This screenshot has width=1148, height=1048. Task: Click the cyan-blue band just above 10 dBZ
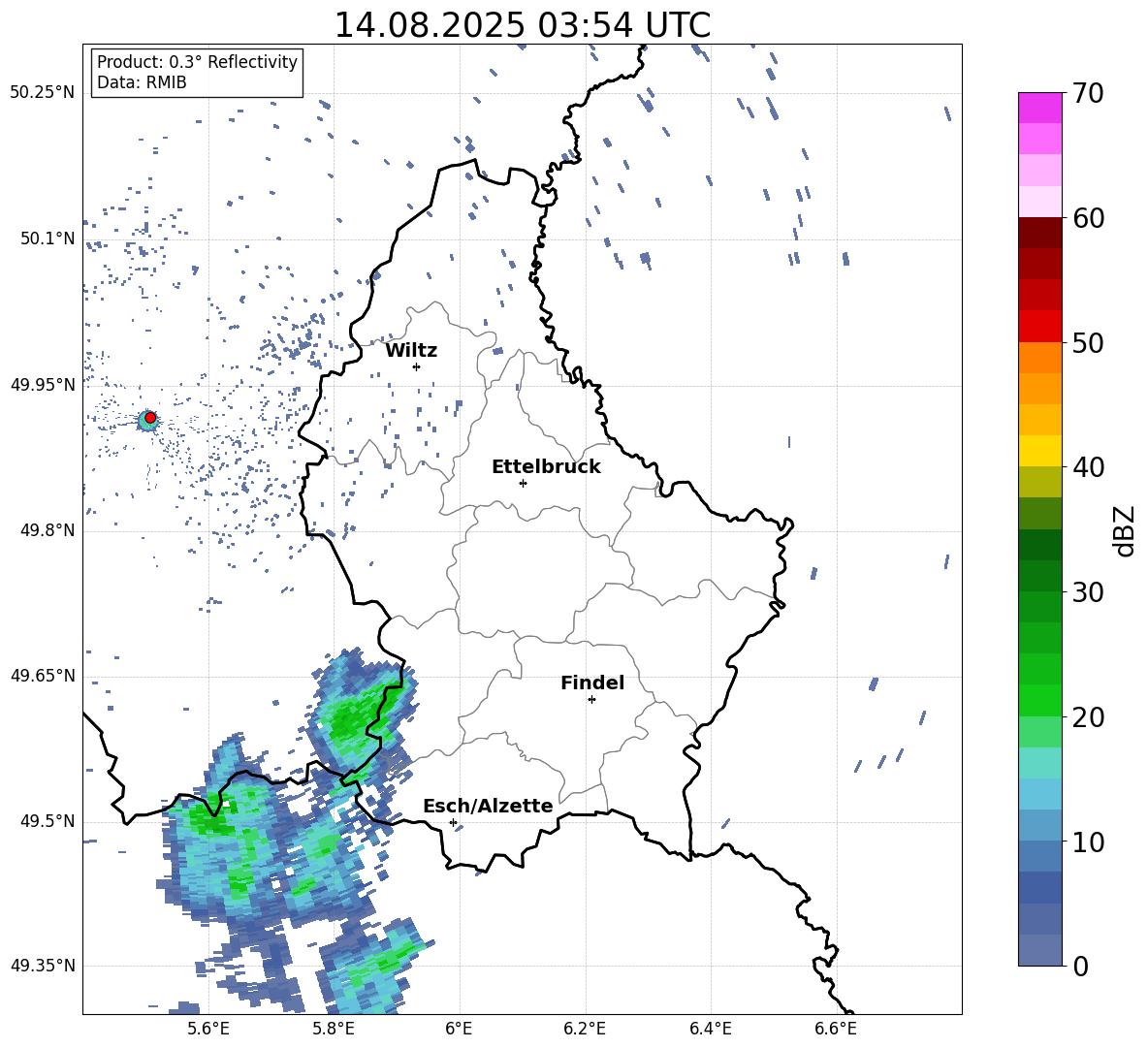point(1040,826)
